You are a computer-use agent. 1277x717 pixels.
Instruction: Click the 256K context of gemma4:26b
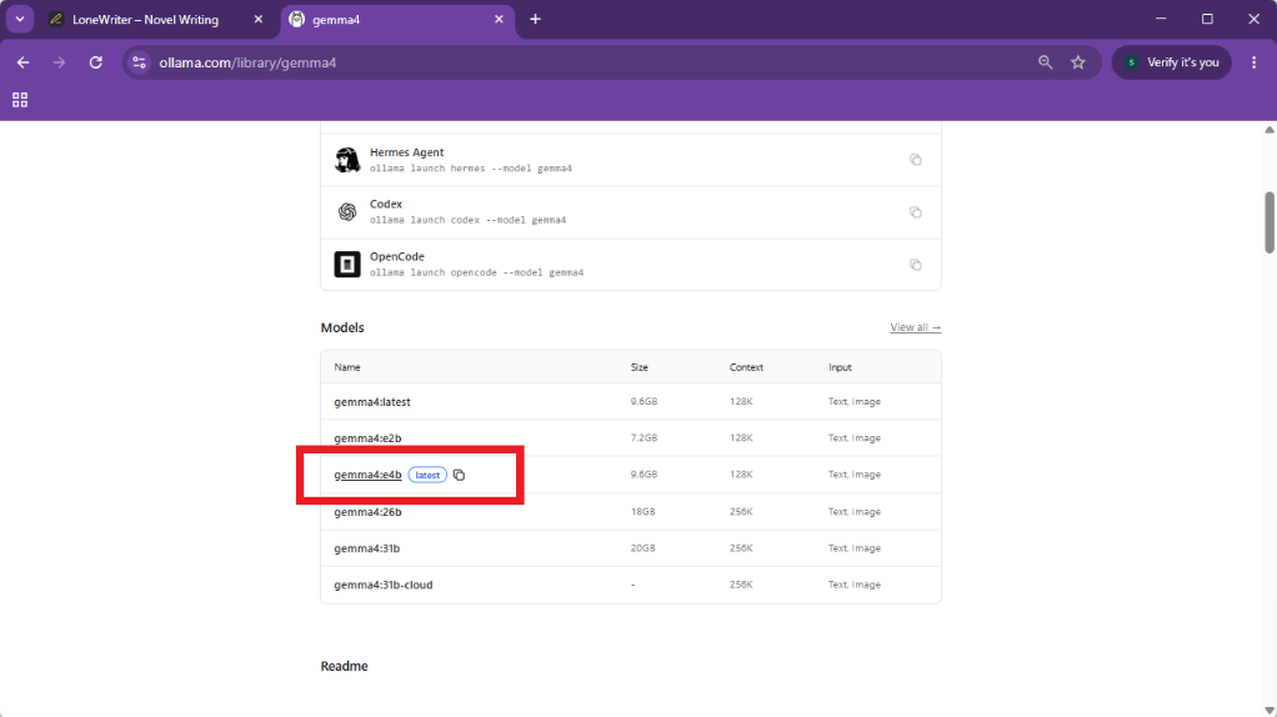pos(741,512)
